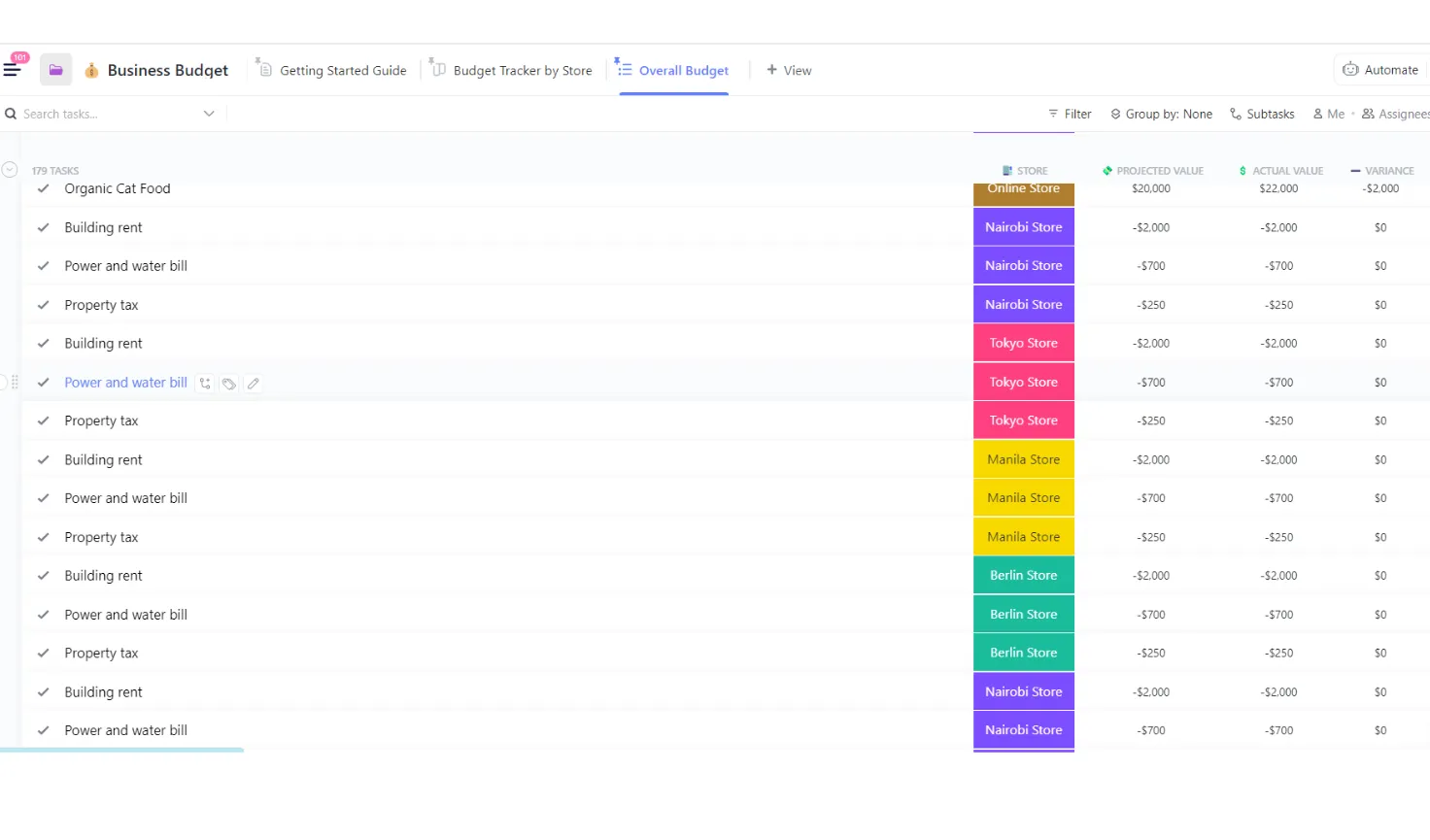The image size is (1430, 840).
Task: Toggle check mark for Manila Property tax
Action: coord(44,537)
